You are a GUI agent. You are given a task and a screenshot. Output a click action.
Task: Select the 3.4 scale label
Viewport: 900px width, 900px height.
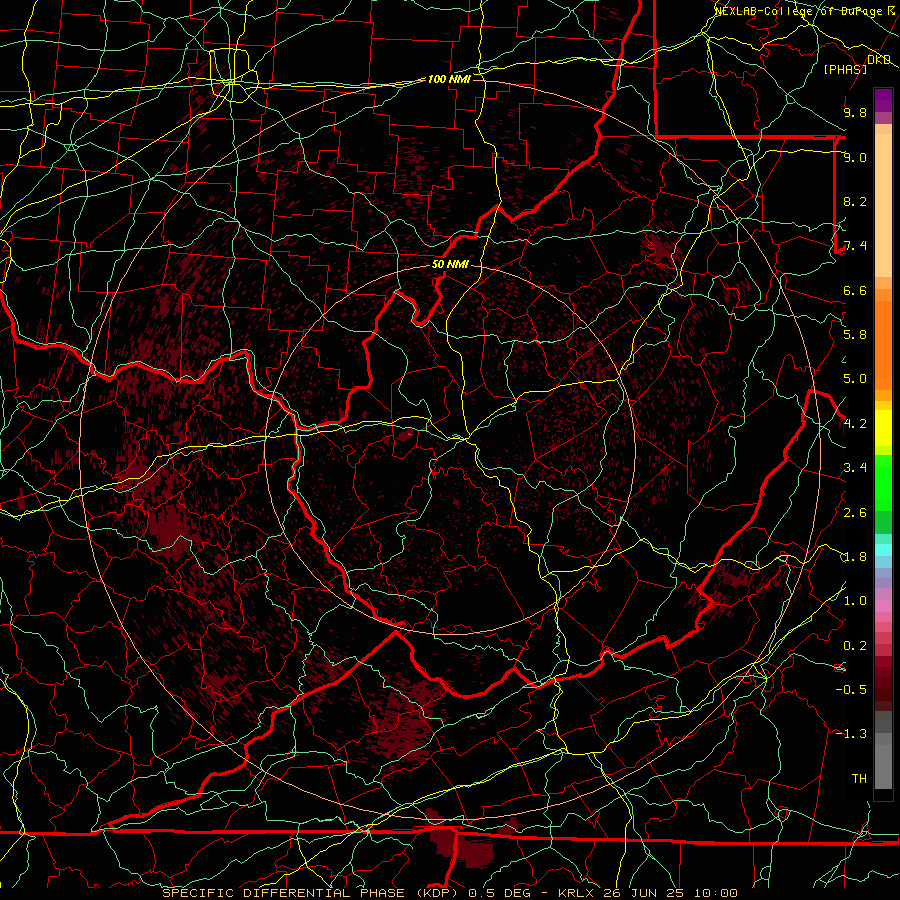click(855, 468)
